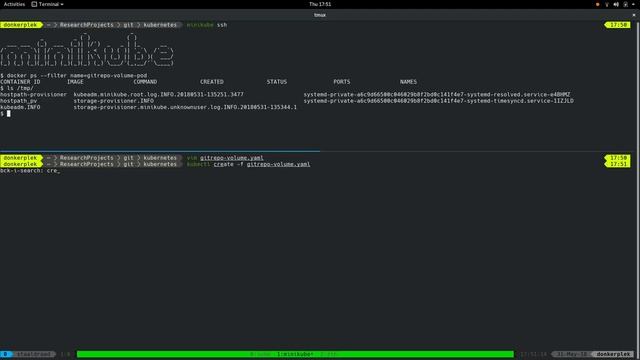This screenshot has height=360, width=640.
Task: Click the 'docker ps --filter' command line
Action: tap(74, 76)
